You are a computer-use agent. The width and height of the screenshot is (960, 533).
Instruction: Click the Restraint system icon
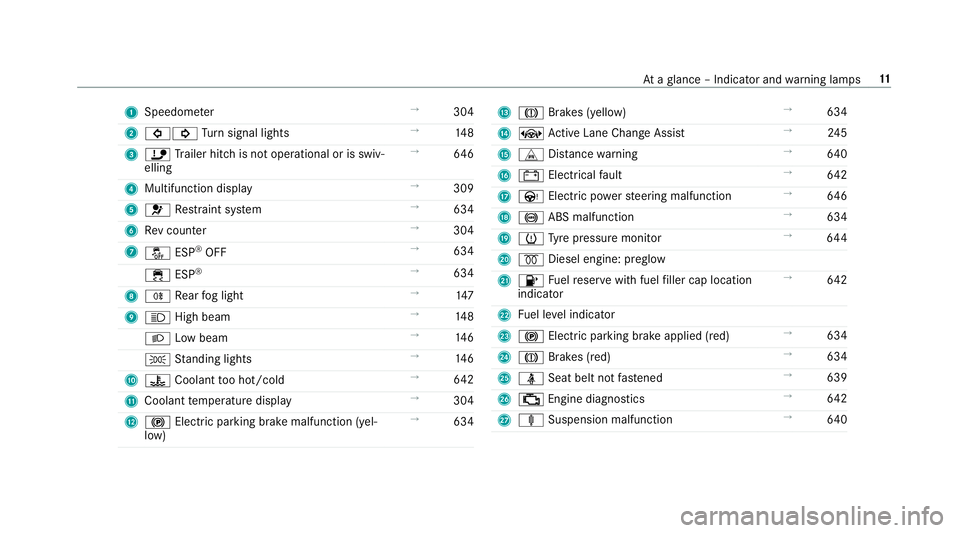(157, 210)
